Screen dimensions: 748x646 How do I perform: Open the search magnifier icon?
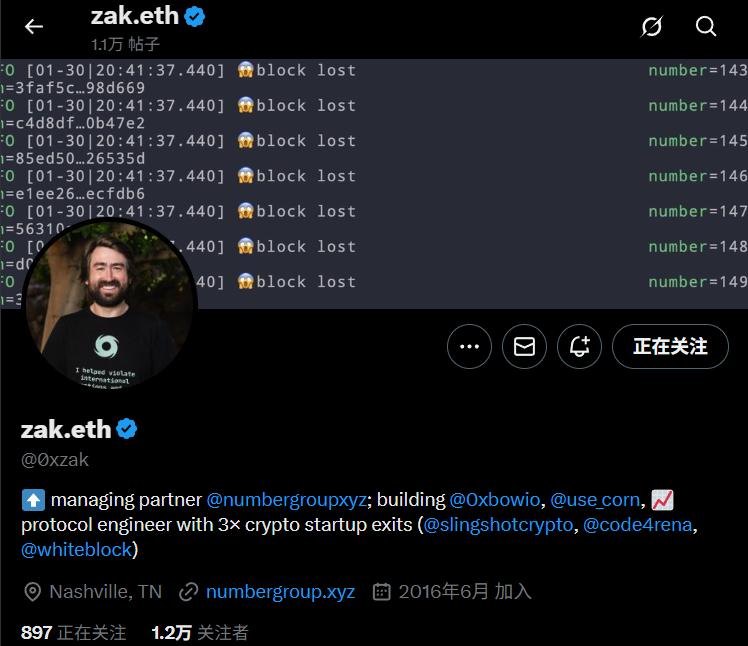[x=706, y=26]
